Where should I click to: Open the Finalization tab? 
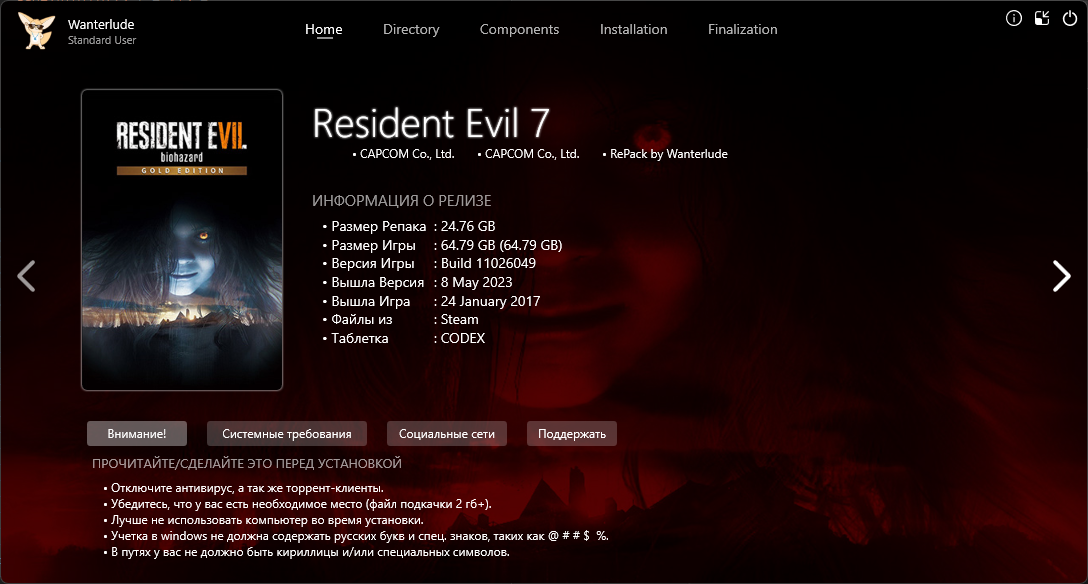click(742, 30)
